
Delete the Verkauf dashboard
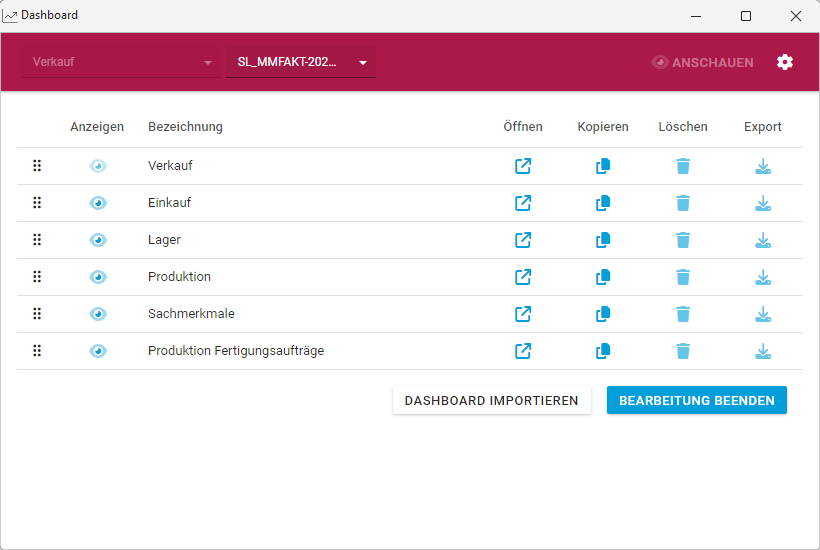[683, 166]
